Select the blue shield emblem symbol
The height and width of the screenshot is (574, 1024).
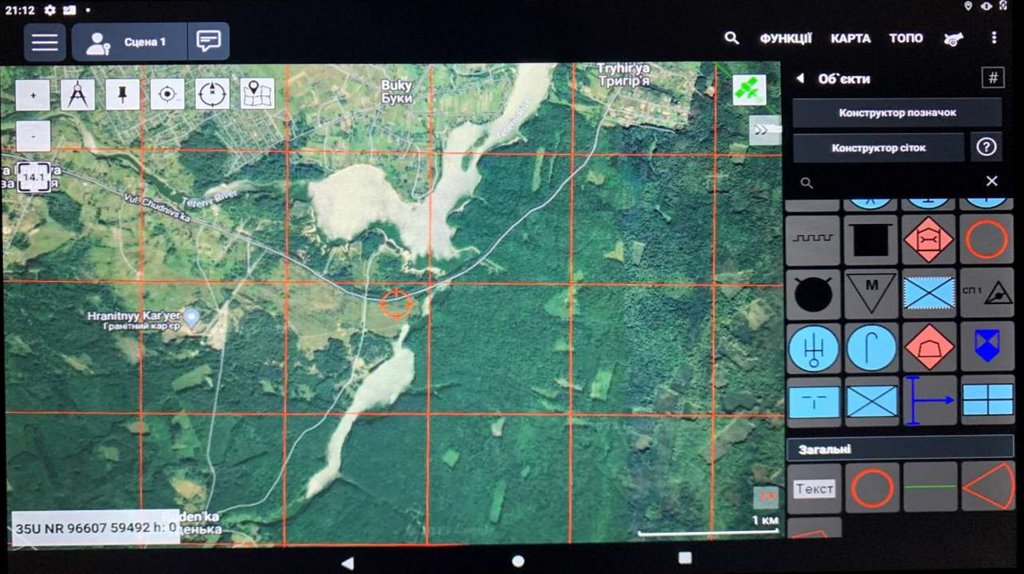coord(986,348)
